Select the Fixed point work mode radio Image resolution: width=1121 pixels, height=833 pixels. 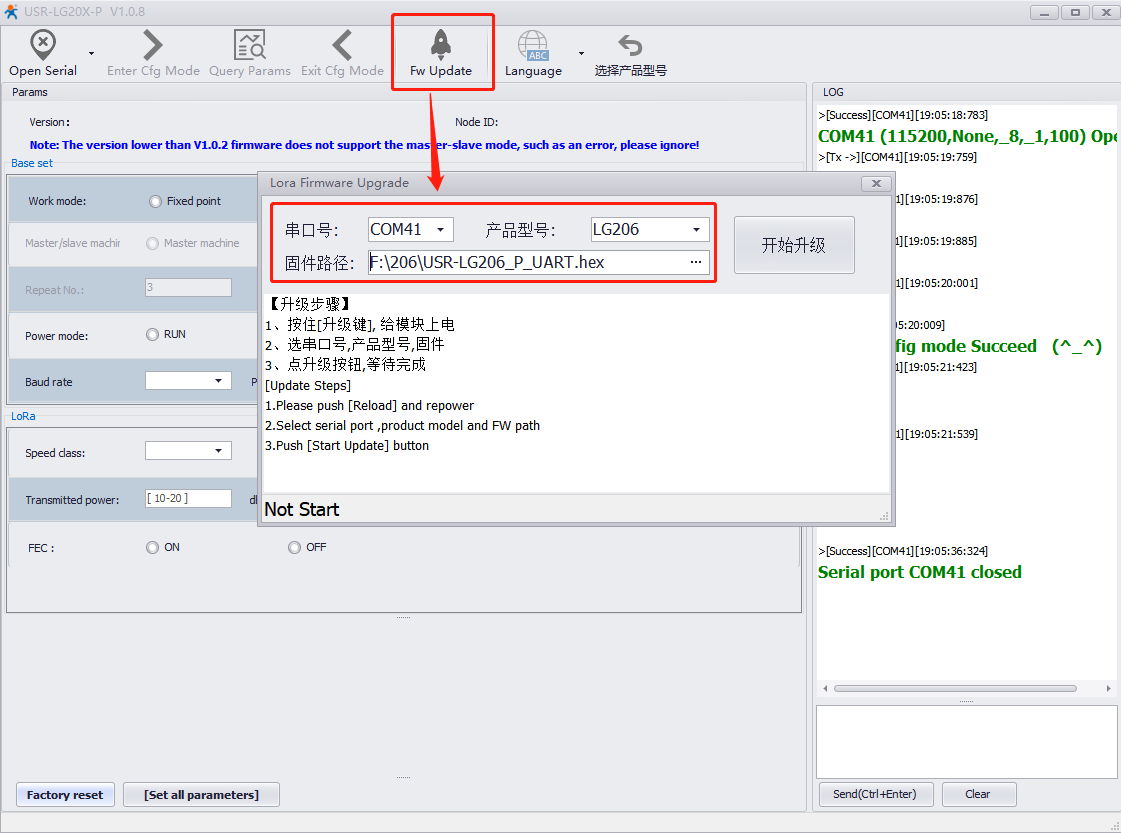(154, 201)
